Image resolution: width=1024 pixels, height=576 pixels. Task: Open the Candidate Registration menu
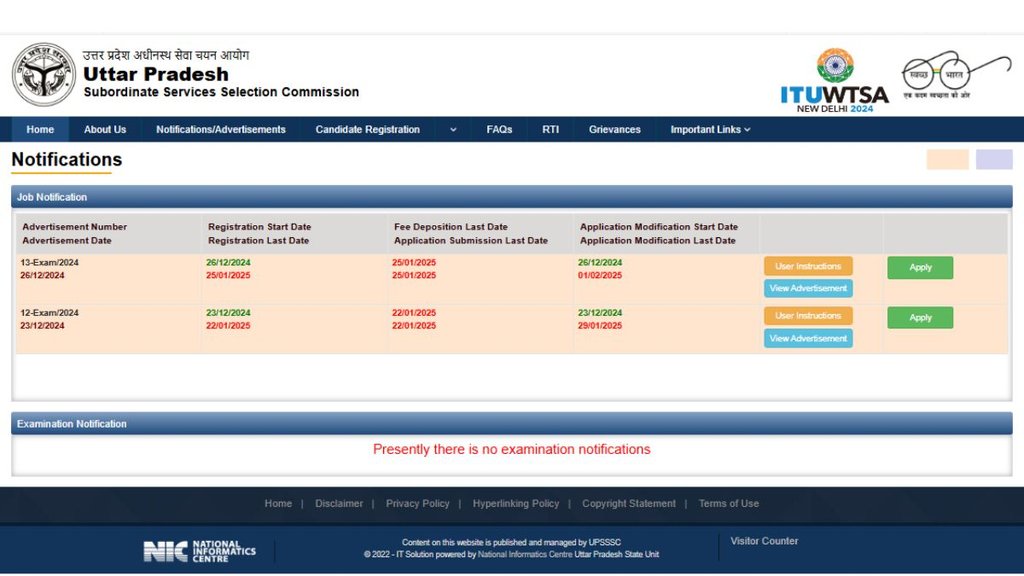367,129
